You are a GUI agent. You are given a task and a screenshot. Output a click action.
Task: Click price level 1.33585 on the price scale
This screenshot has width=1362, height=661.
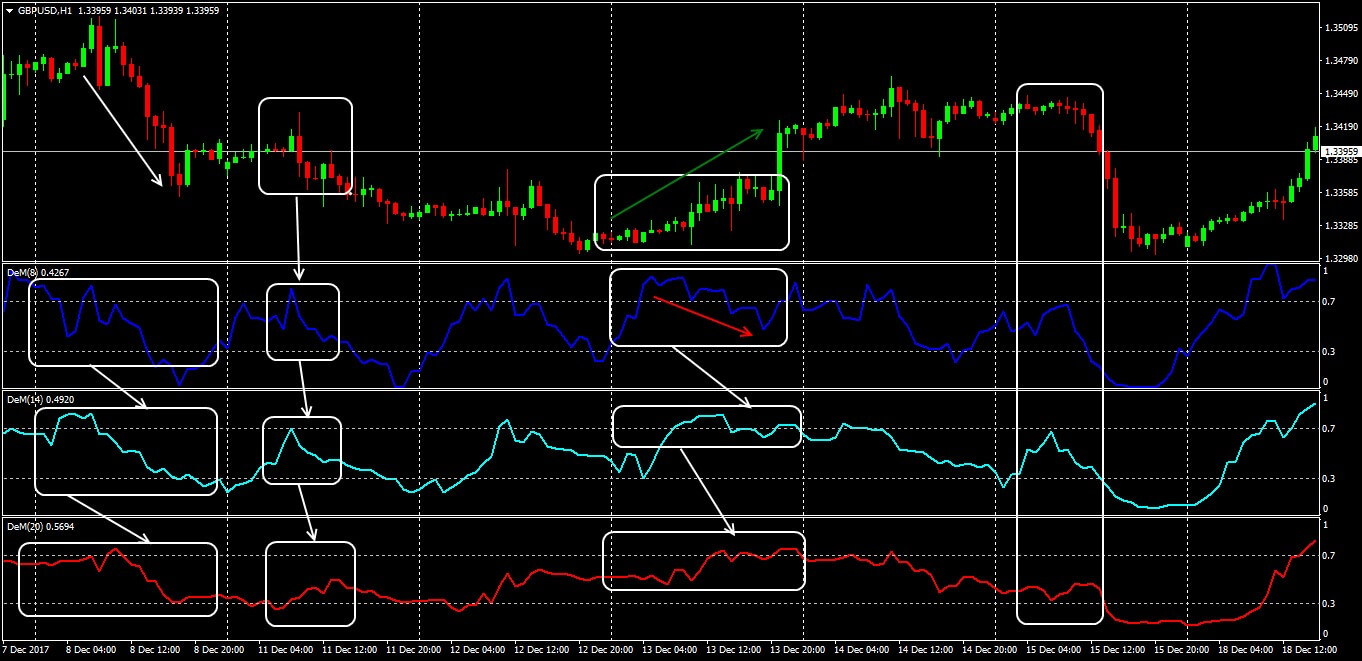click(1340, 192)
